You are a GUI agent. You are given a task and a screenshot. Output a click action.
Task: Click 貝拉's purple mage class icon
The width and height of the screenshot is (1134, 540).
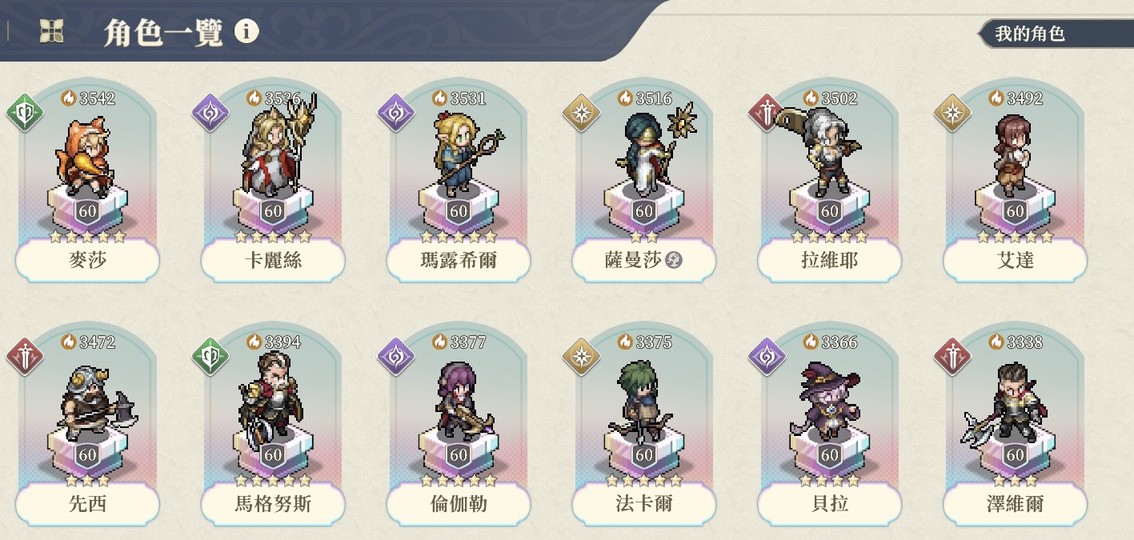[767, 356]
